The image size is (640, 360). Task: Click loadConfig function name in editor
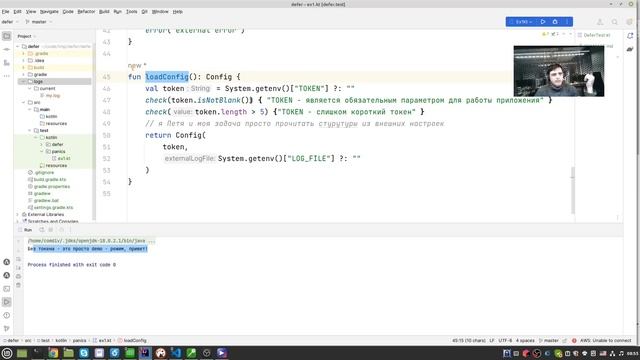pos(167,77)
